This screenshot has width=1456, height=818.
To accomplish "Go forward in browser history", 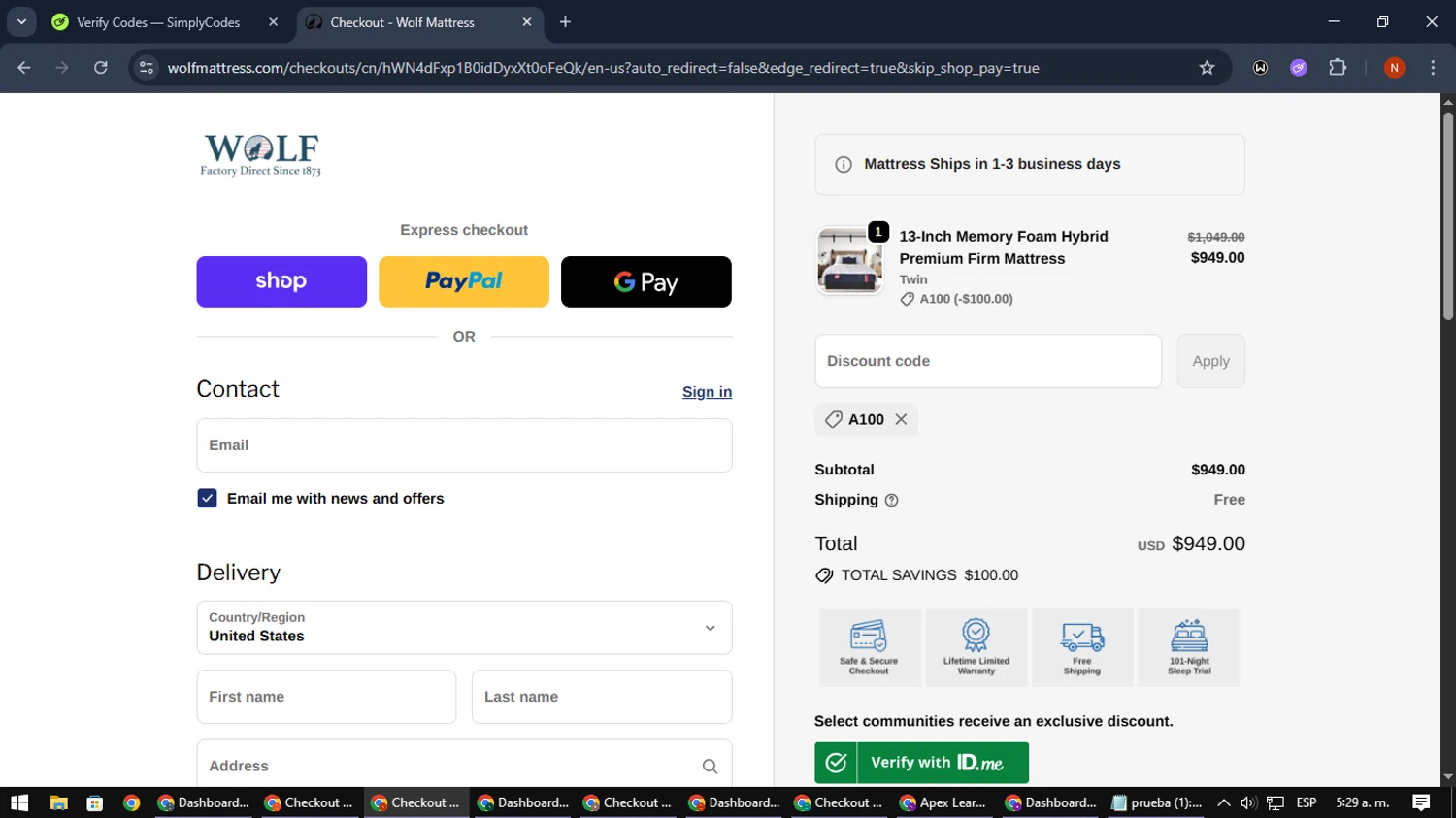I will [x=62, y=68].
